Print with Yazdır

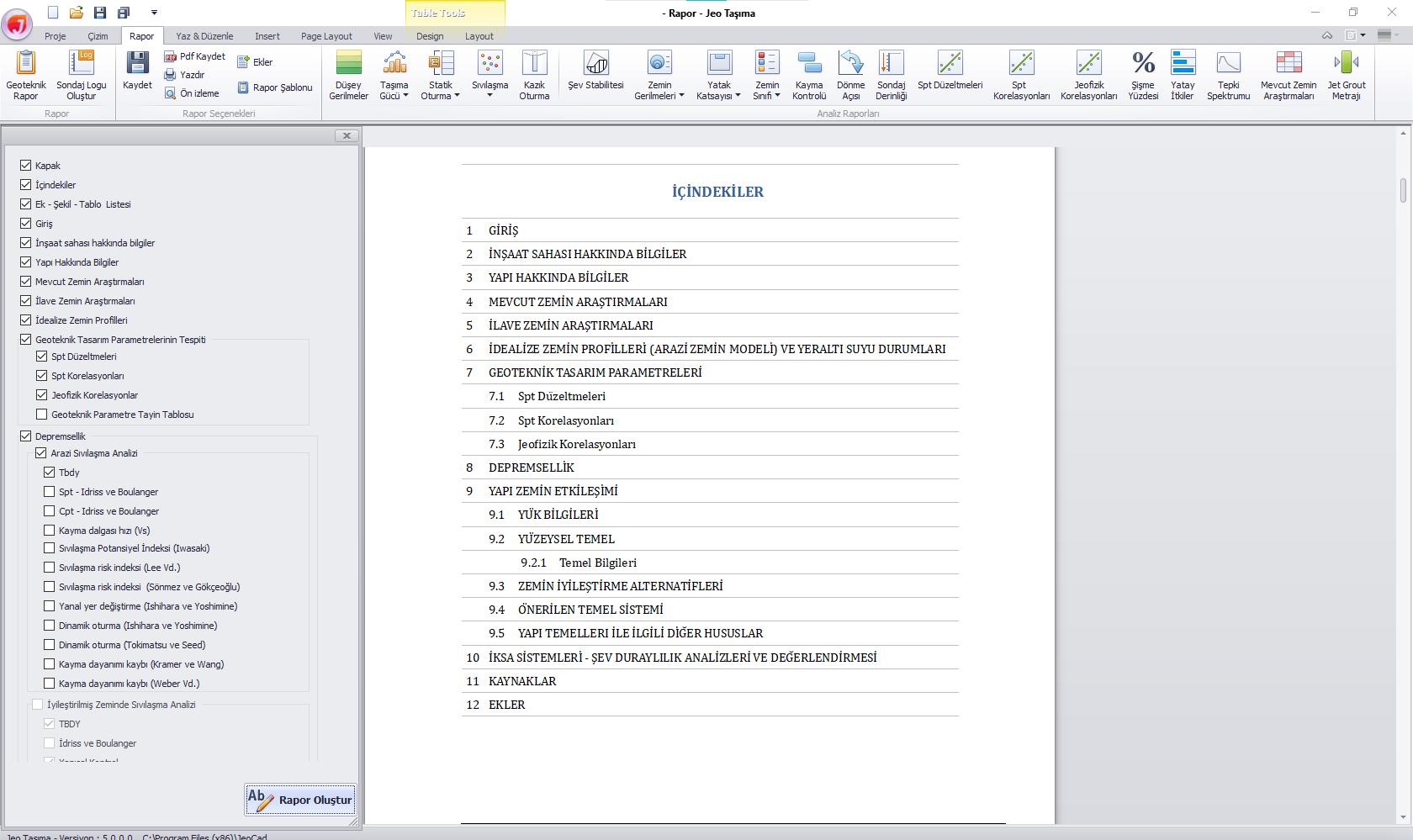click(185, 75)
